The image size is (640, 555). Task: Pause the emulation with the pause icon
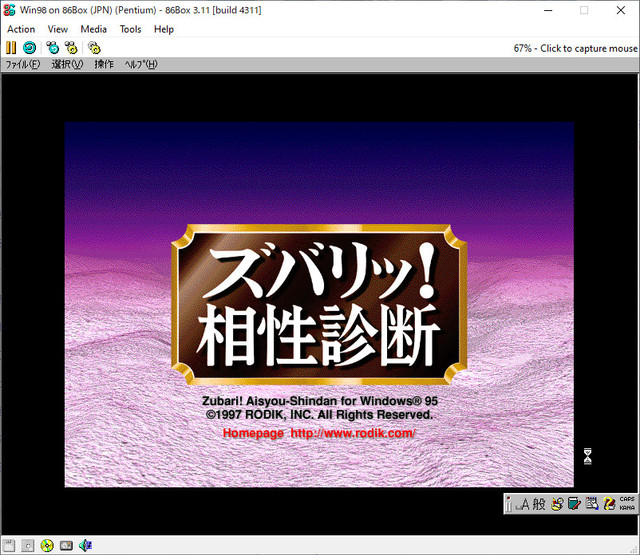click(x=11, y=48)
